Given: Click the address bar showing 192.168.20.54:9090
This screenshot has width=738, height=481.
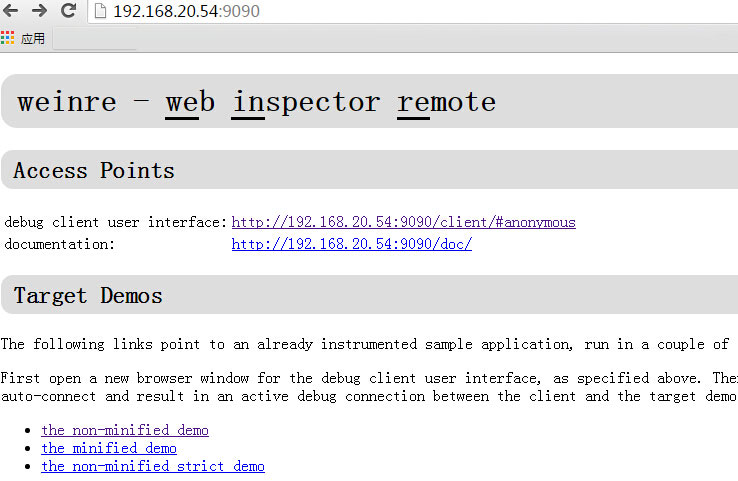Looking at the screenshot, I should pos(412,11).
